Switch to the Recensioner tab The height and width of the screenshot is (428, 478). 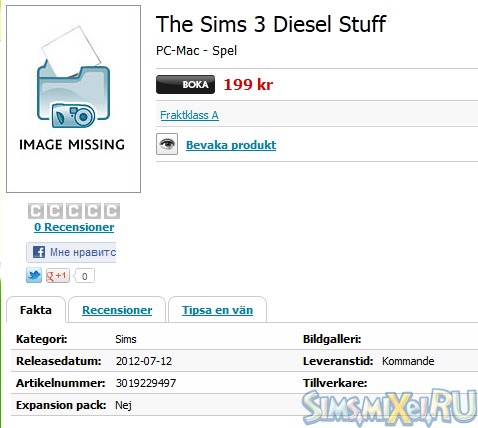point(117,310)
